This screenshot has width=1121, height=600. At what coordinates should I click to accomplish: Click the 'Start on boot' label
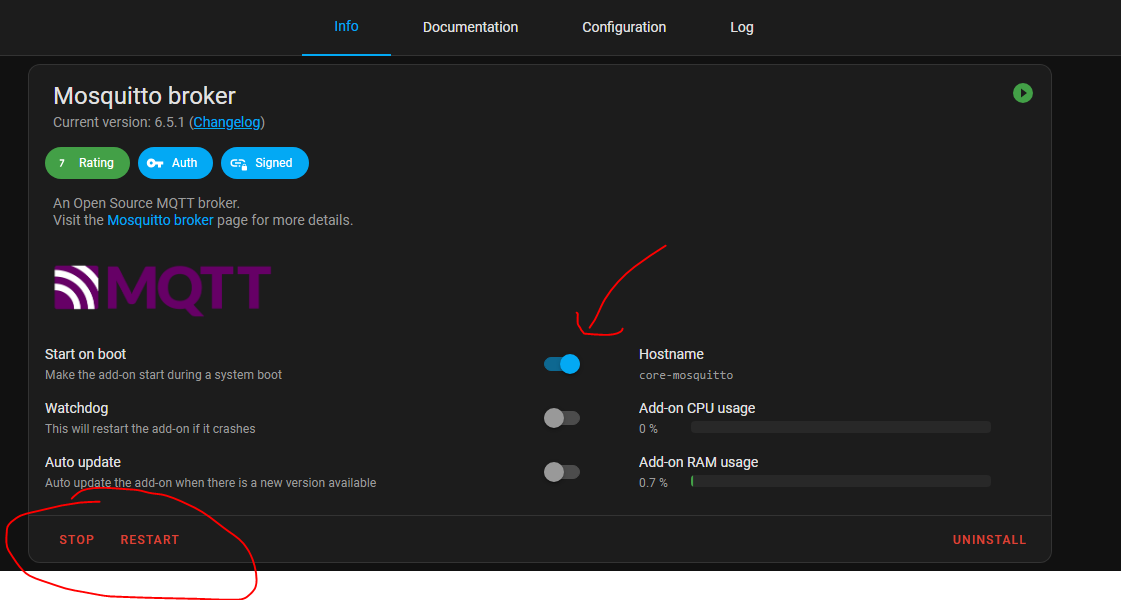(x=85, y=354)
